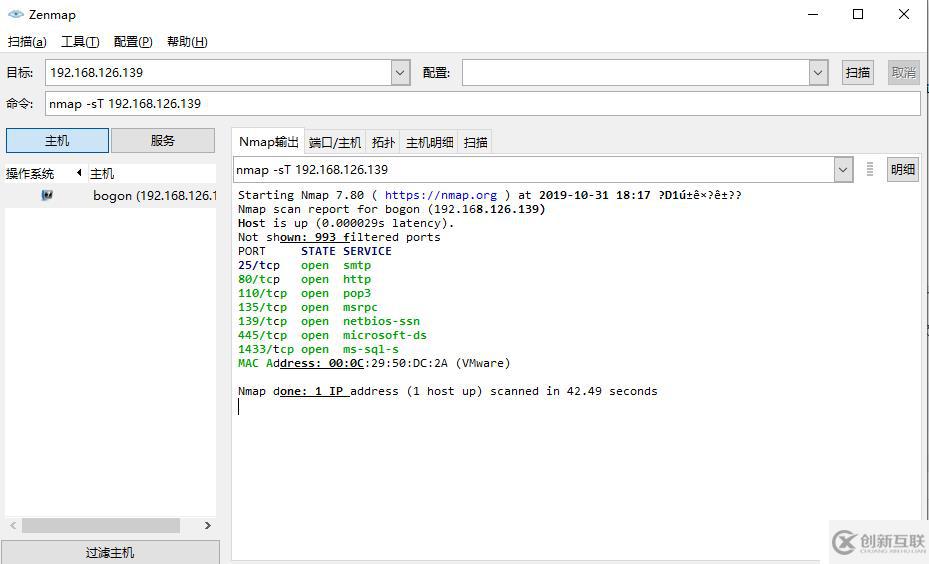Click the 配置 profile combo field
This screenshot has height=564, width=929.
pyautogui.click(x=636, y=73)
